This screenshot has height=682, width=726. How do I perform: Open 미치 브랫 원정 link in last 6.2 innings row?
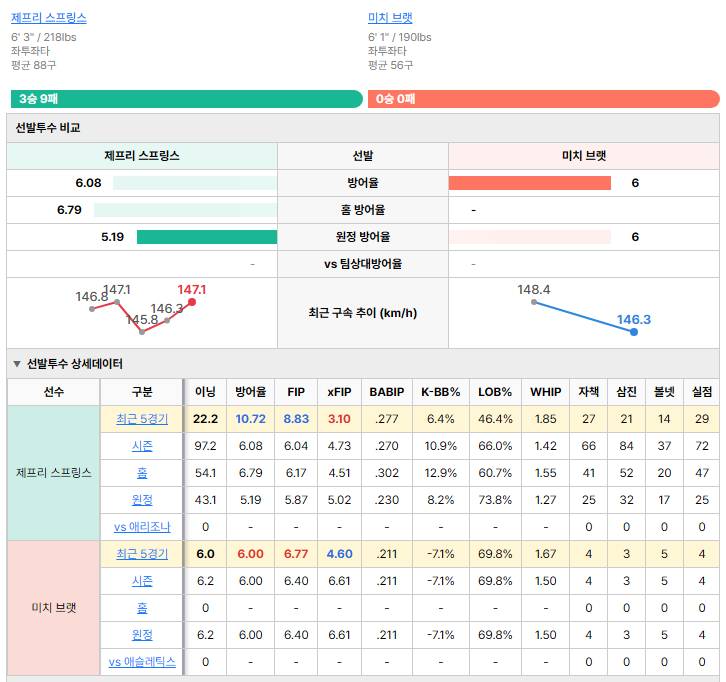(142, 635)
